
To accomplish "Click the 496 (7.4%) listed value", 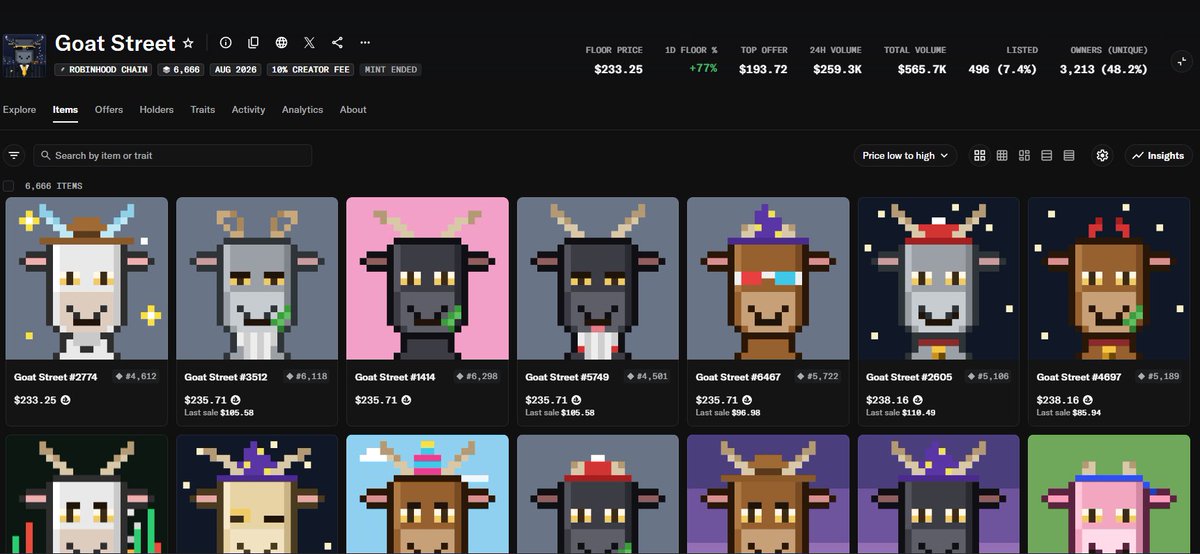I will [x=1003, y=69].
